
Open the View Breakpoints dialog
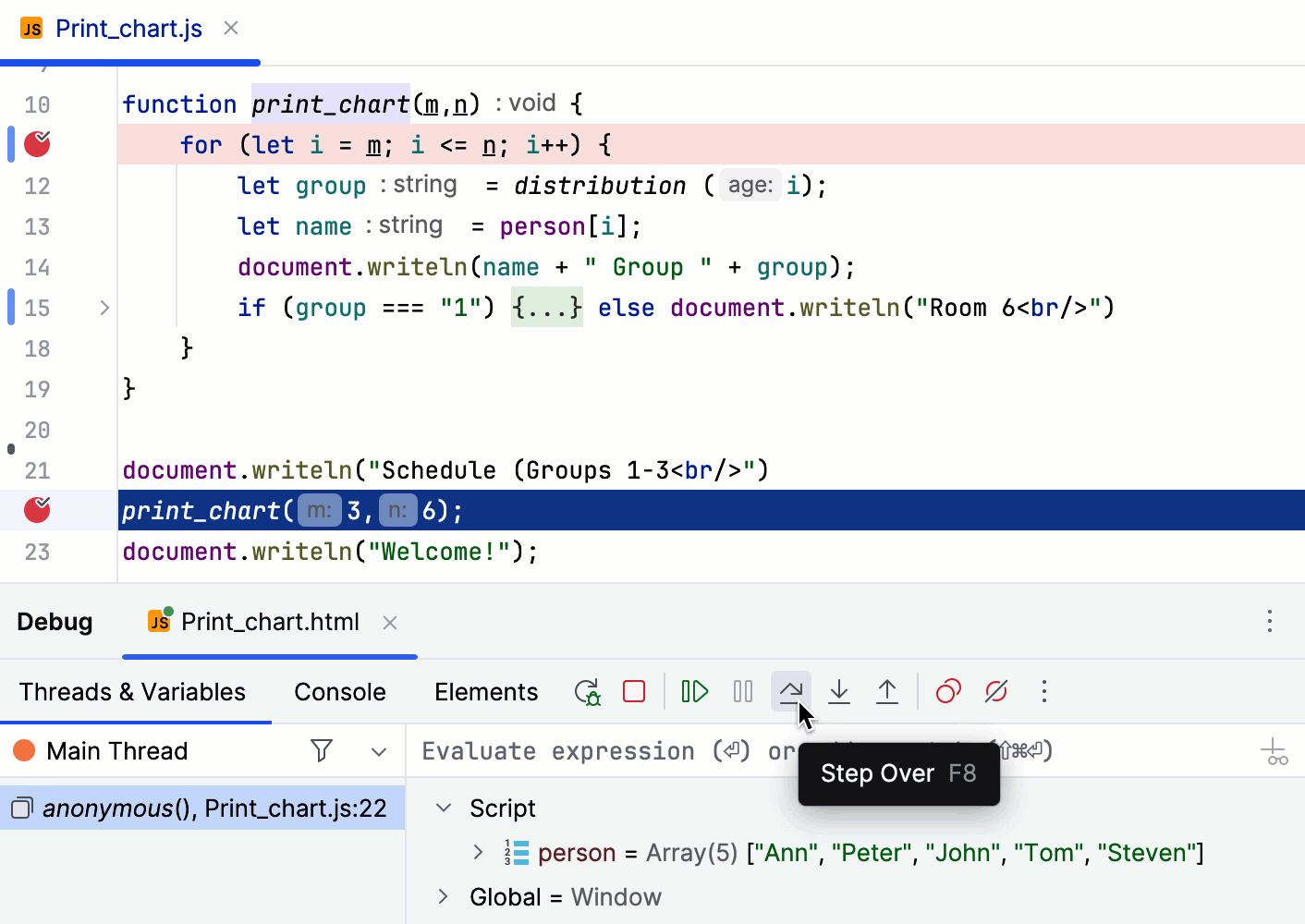947,691
